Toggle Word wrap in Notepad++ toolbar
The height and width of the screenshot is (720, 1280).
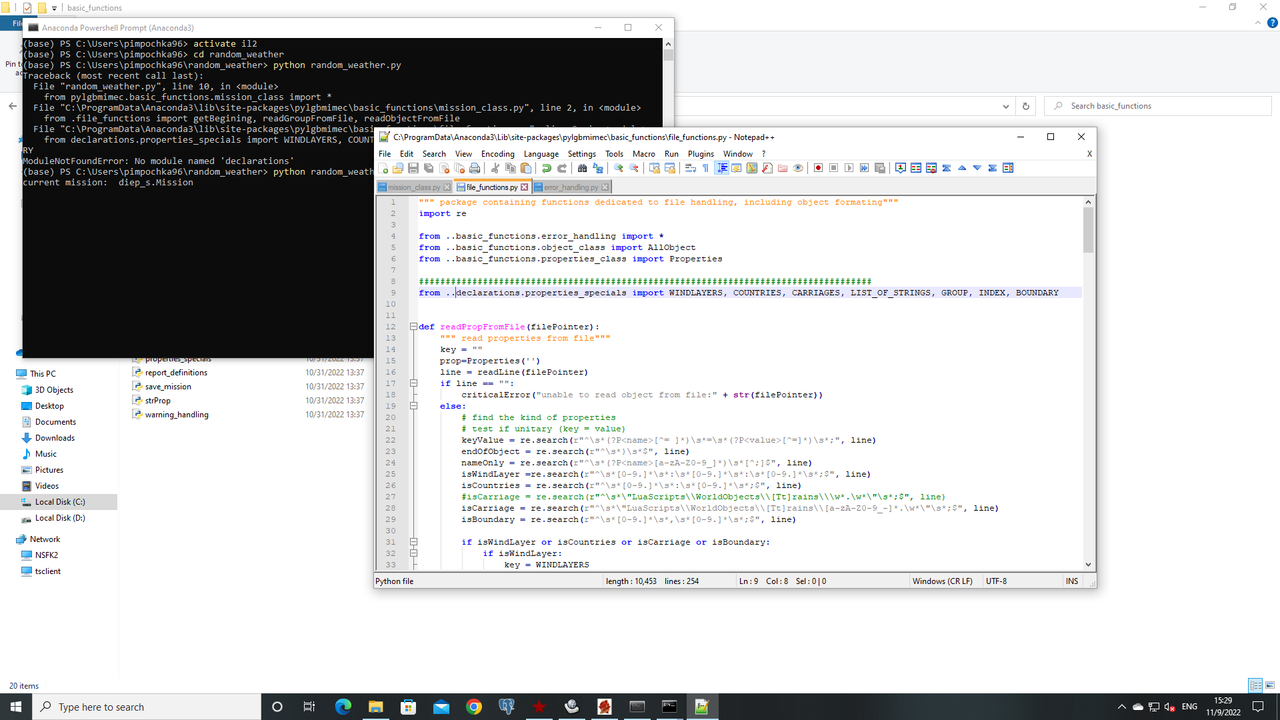690,168
